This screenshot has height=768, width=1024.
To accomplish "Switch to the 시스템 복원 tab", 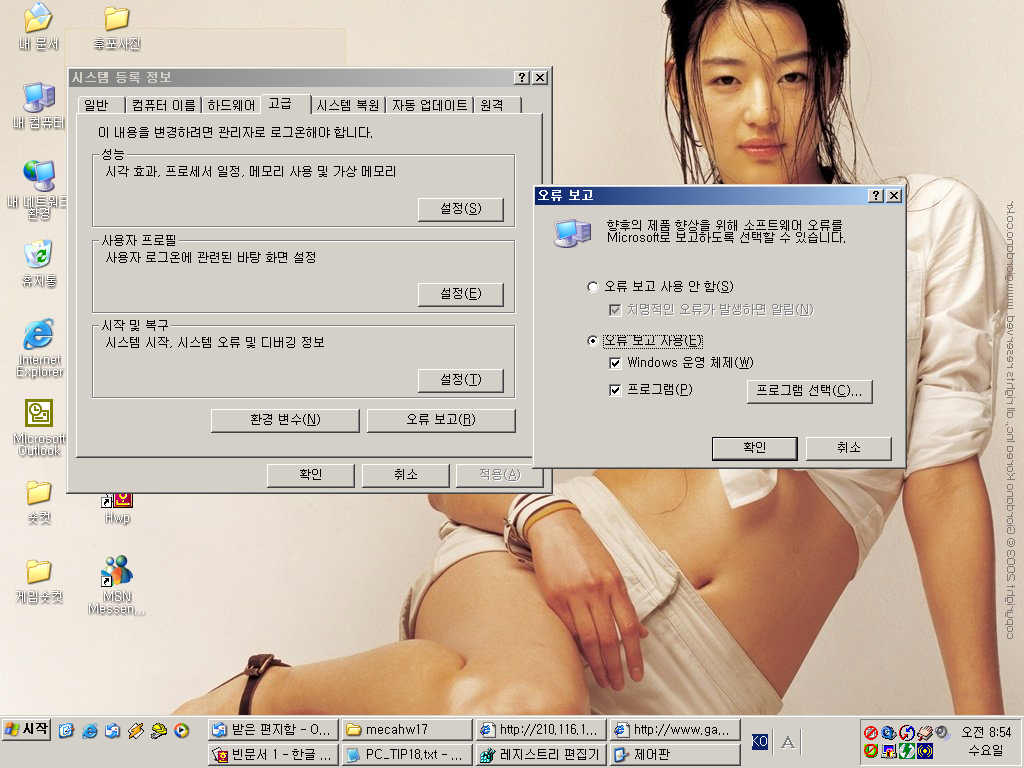I will click(x=347, y=105).
